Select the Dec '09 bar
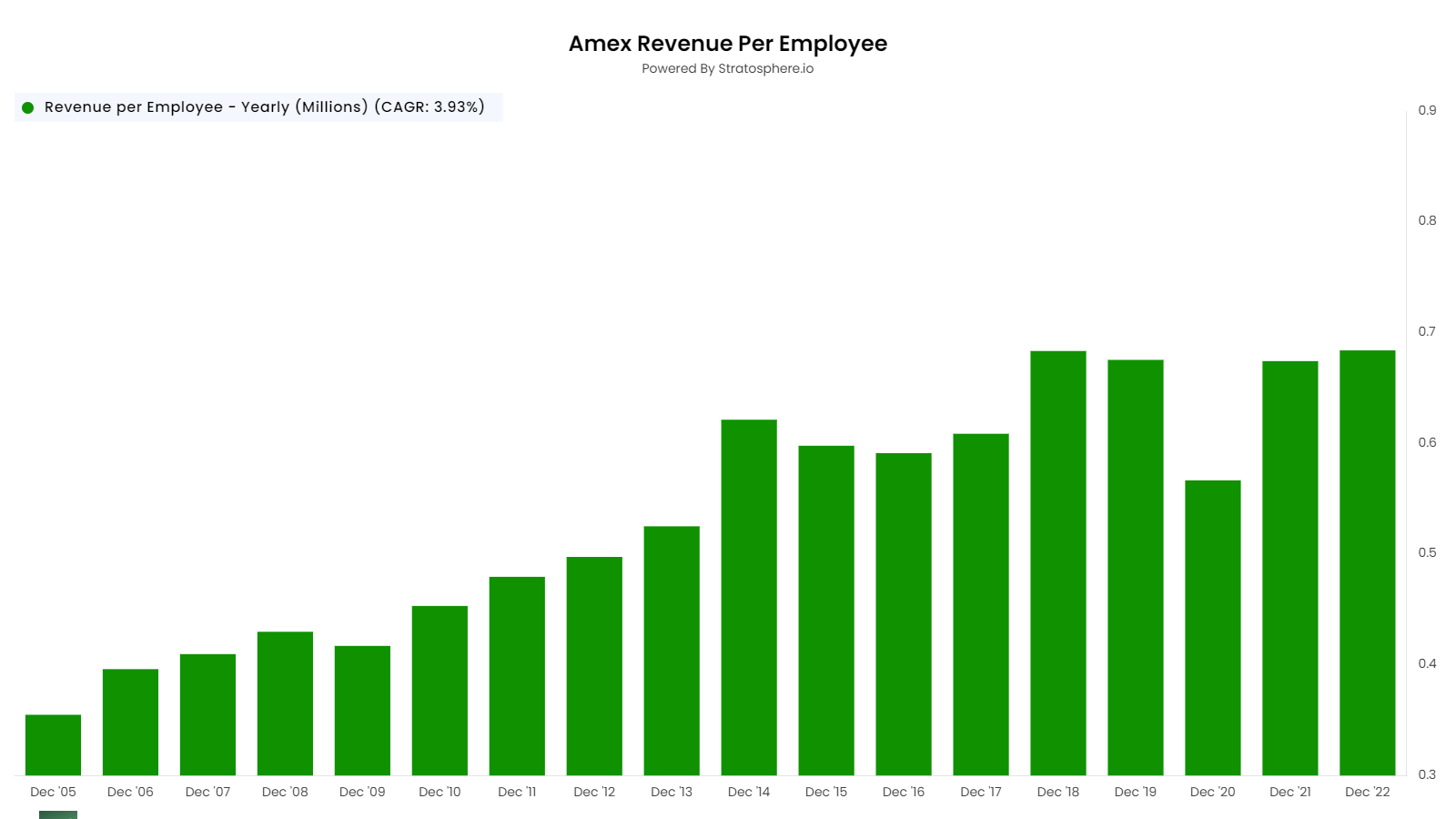Image resolution: width=1456 pixels, height=819 pixels. [x=362, y=711]
